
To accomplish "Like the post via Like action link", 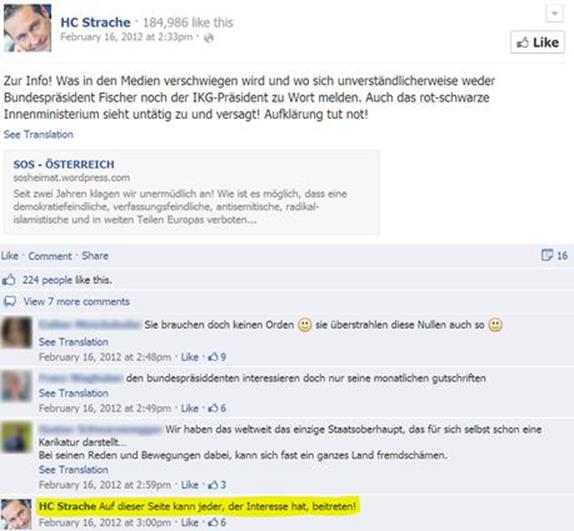I will pos(10,255).
